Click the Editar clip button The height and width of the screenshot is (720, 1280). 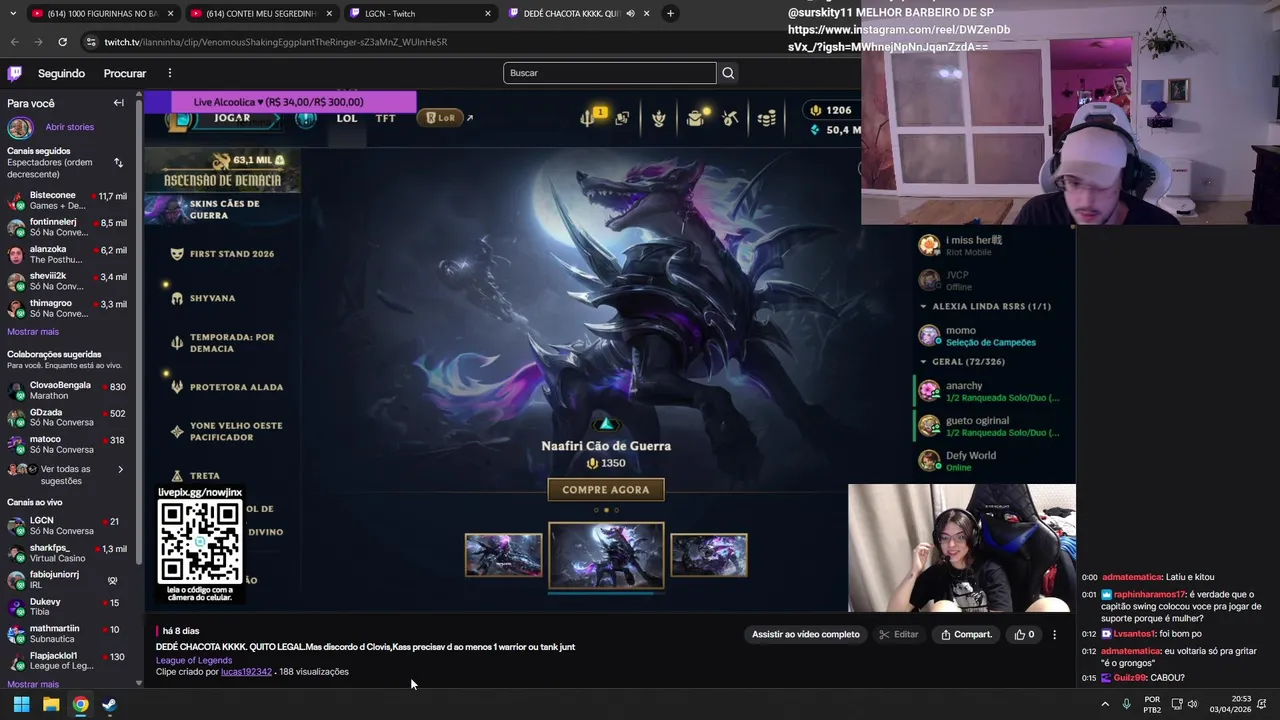[x=898, y=634]
